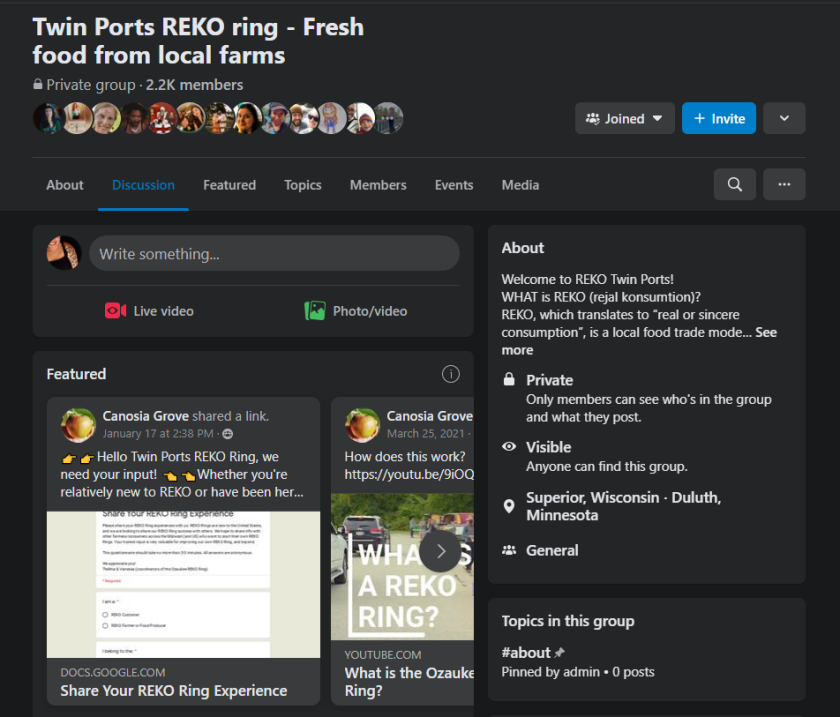The width and height of the screenshot is (840, 717).
Task: Click the Topics in this group heading
Action: 568,621
